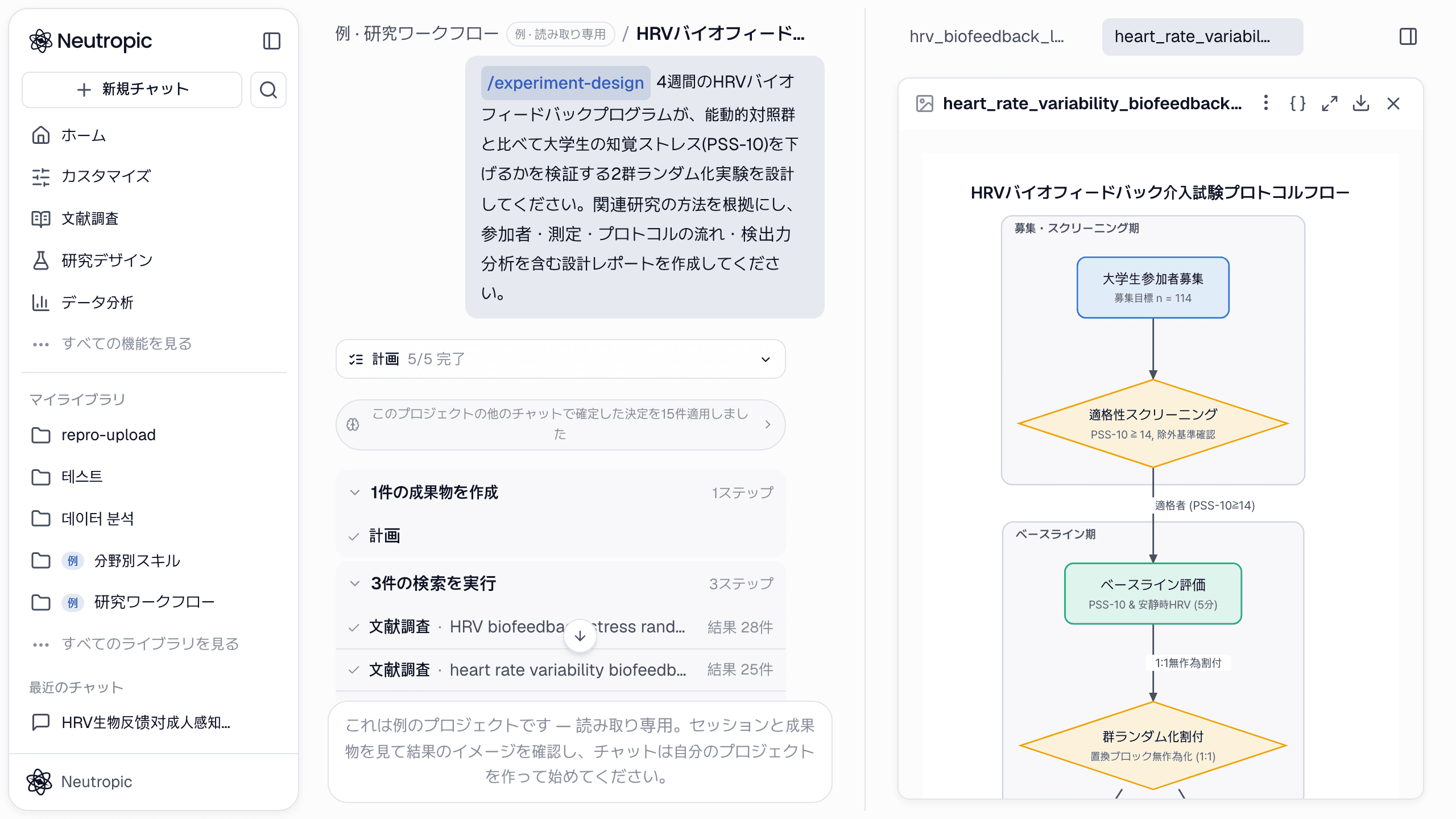1456x819 pixels.
Task: Open recent chat HRV生物反馈对成人感知...
Action: [154, 722]
